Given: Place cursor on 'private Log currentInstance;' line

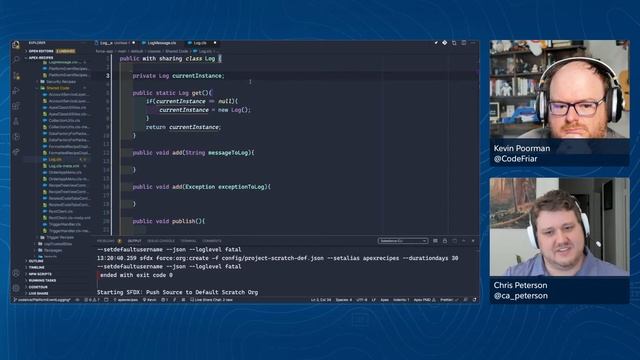Looking at the screenshot, I should tap(178, 76).
